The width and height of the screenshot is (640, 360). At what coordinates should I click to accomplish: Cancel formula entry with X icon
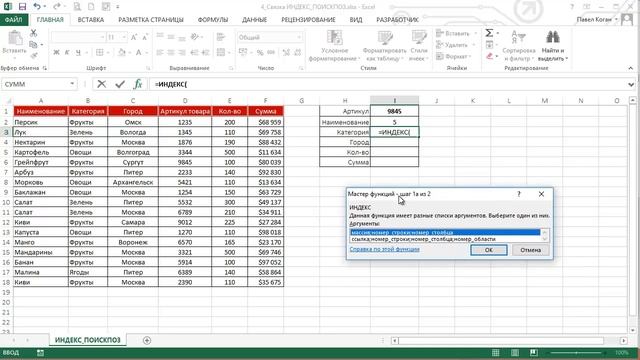click(102, 84)
